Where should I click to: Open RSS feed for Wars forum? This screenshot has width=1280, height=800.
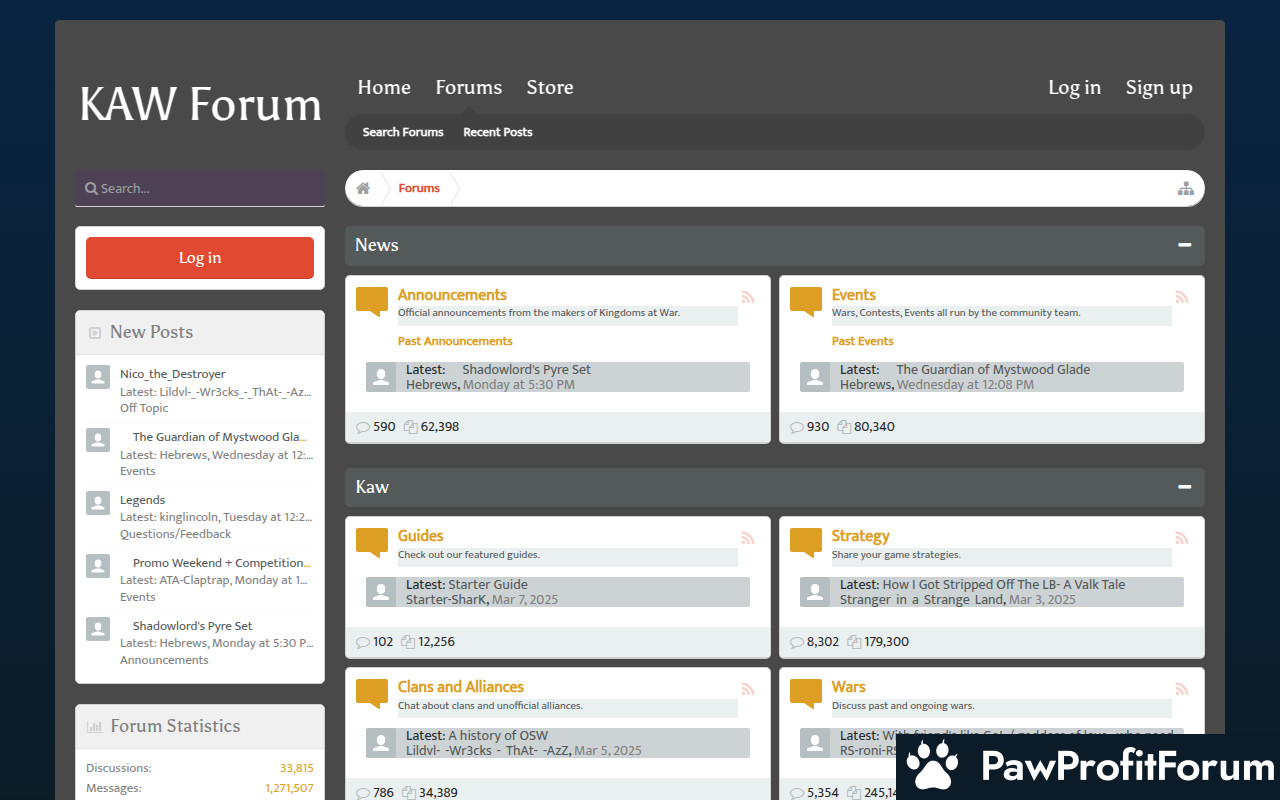pyautogui.click(x=1182, y=689)
